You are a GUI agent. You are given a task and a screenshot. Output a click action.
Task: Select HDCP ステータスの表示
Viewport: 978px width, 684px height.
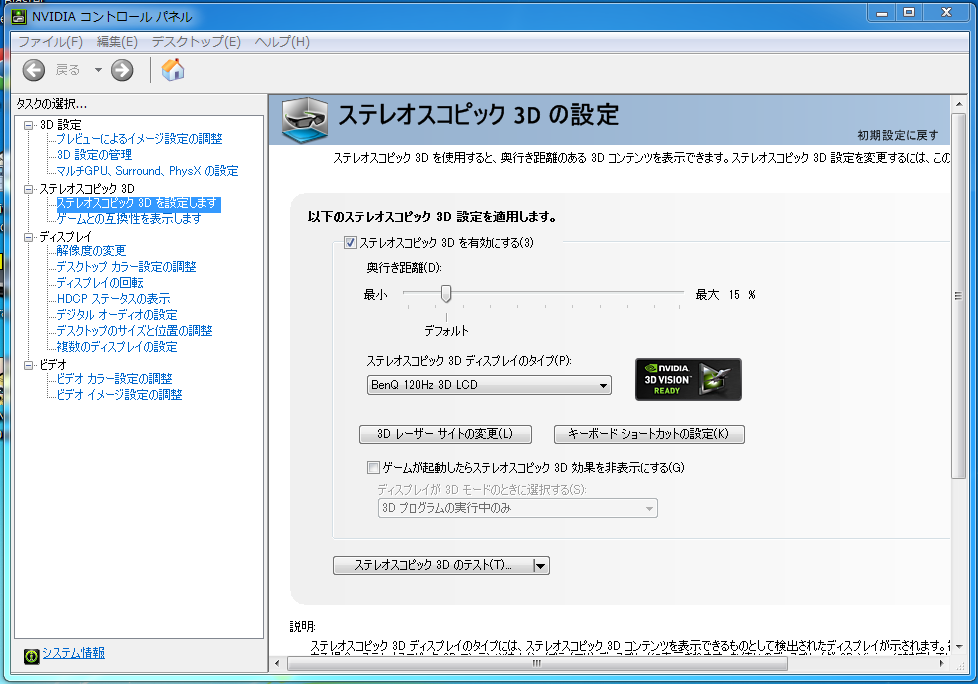(114, 299)
